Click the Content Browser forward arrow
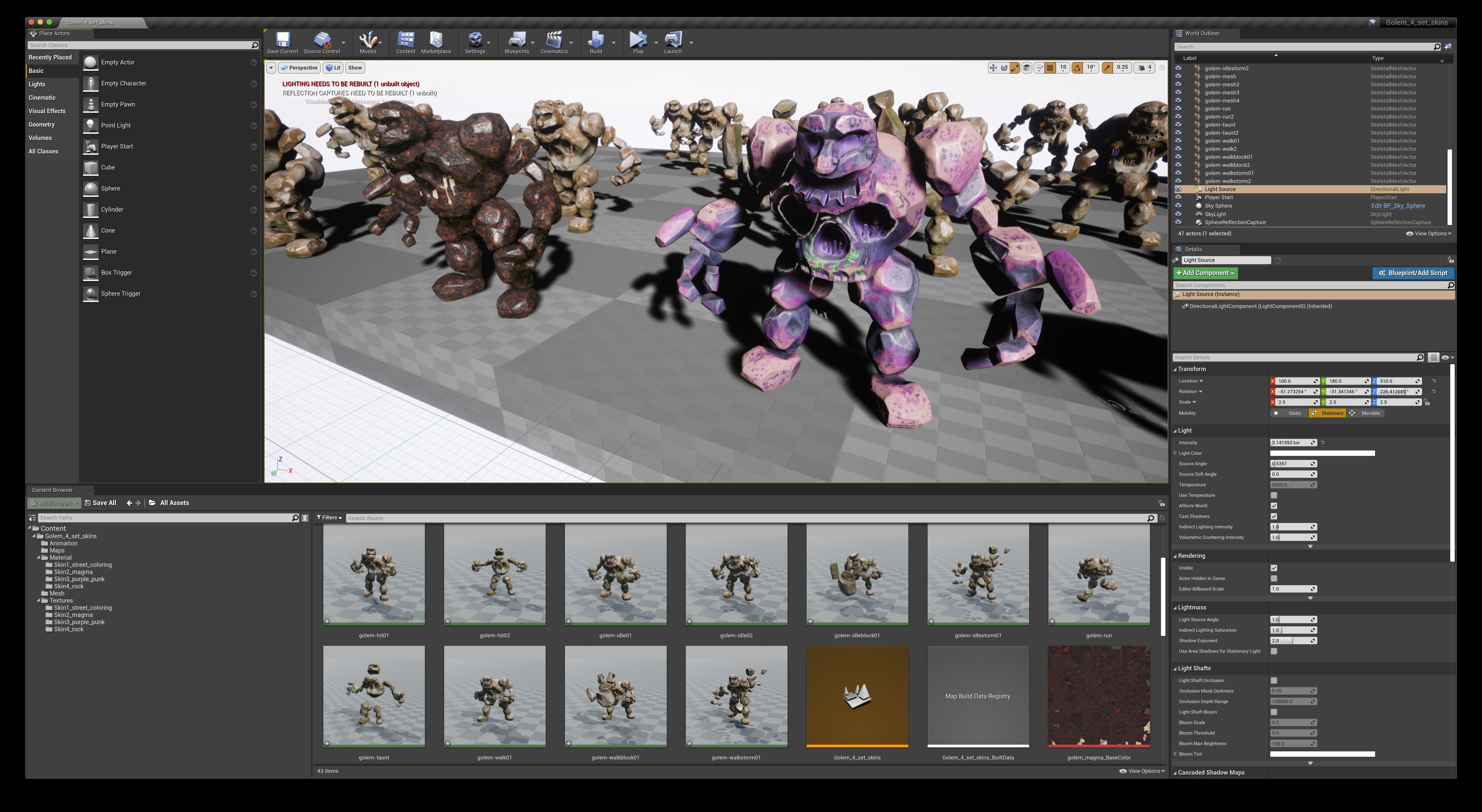The height and width of the screenshot is (812, 1482). pos(138,503)
